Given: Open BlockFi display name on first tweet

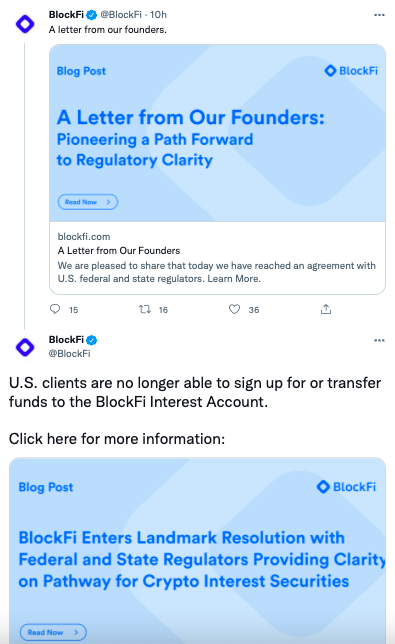Looking at the screenshot, I should point(66,15).
